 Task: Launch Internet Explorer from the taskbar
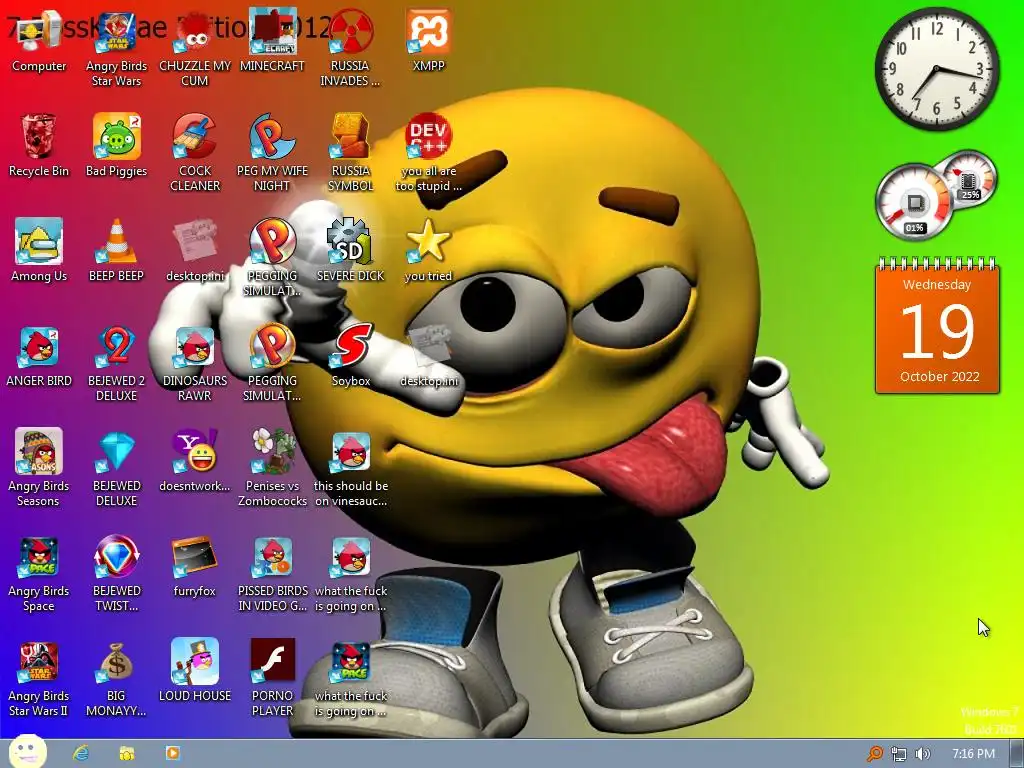[x=81, y=753]
